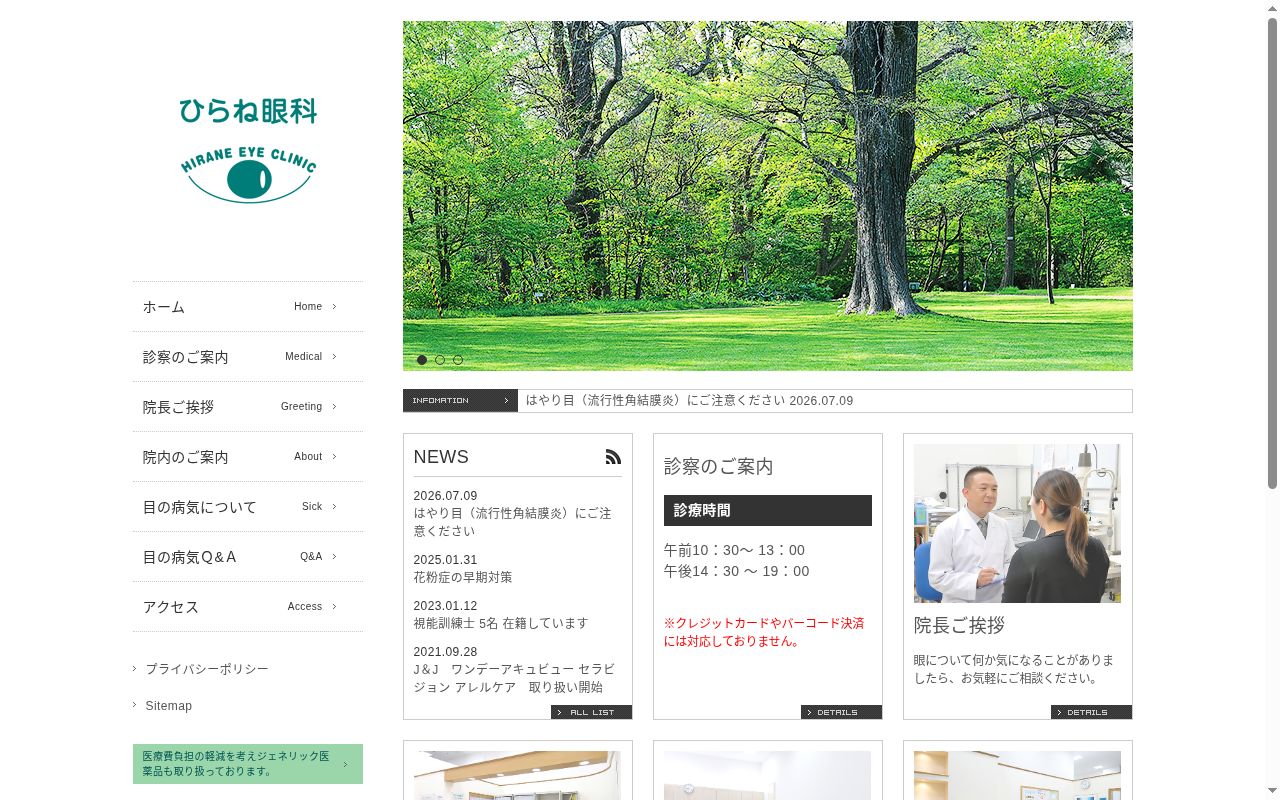The image size is (1280, 800).
Task: Click the INFORMATION label button
Action: point(460,401)
